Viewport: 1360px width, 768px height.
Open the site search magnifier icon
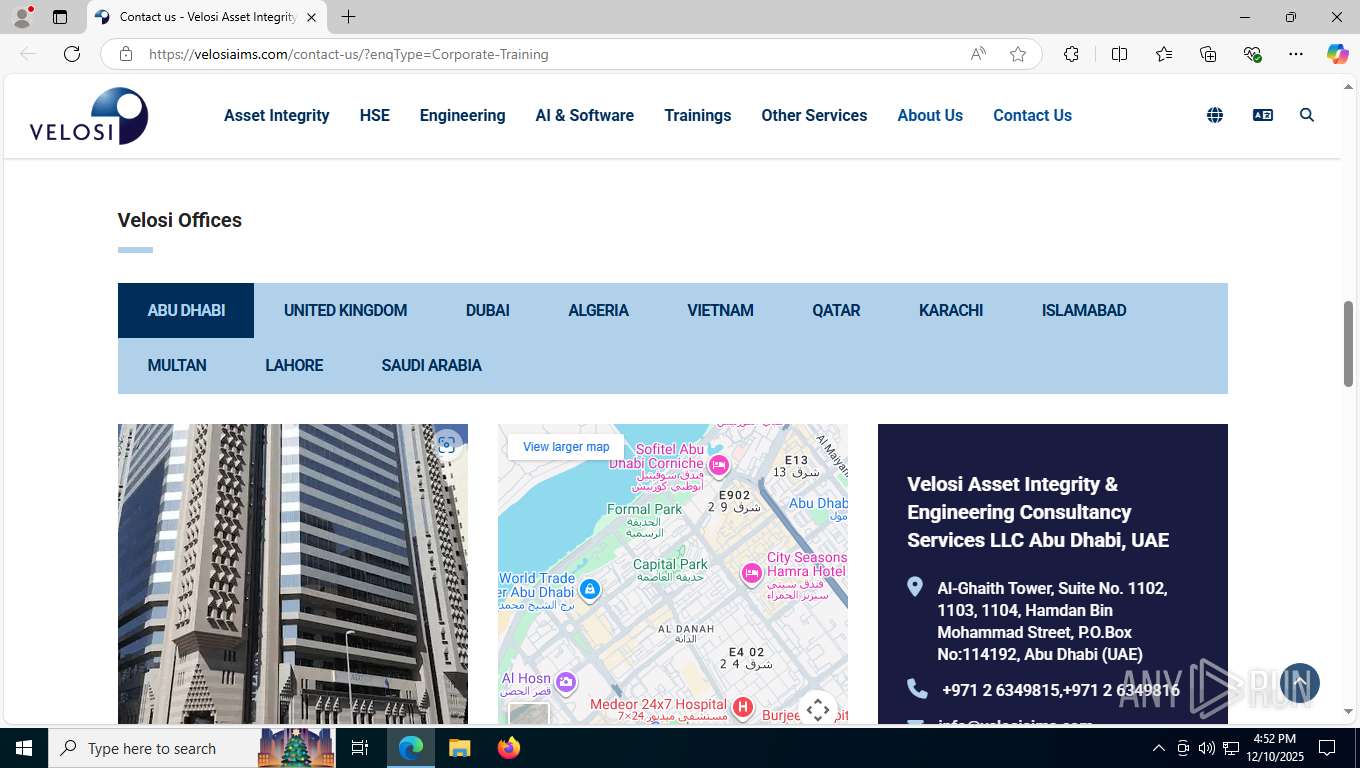[x=1307, y=115]
